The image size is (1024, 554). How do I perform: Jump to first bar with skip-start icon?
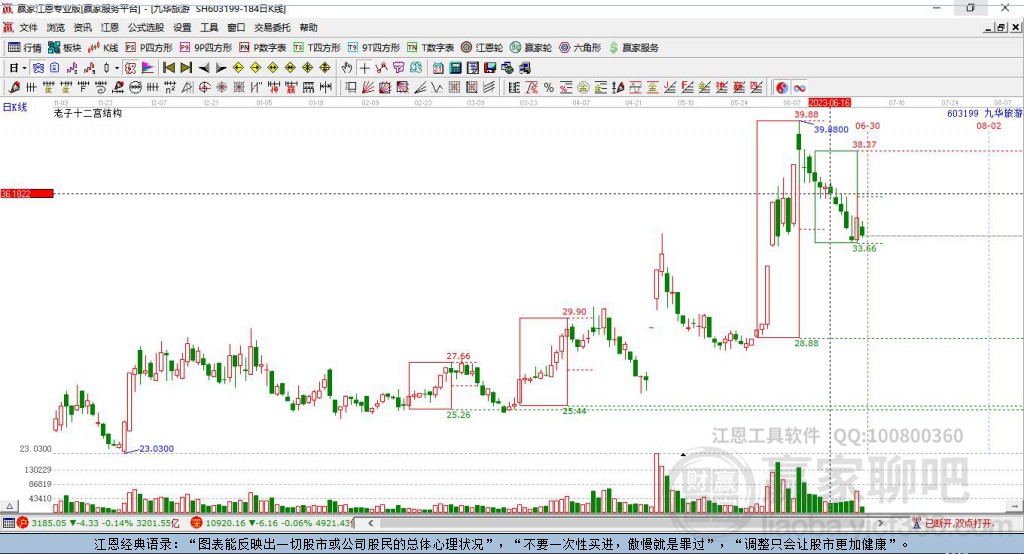pos(169,68)
